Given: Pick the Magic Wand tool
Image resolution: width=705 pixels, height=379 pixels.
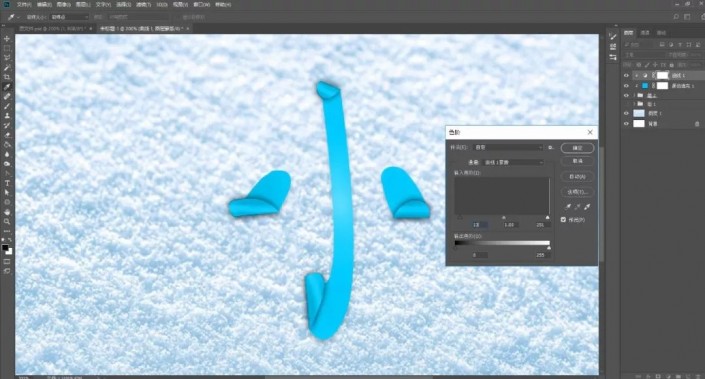Looking at the screenshot, I should (7, 68).
